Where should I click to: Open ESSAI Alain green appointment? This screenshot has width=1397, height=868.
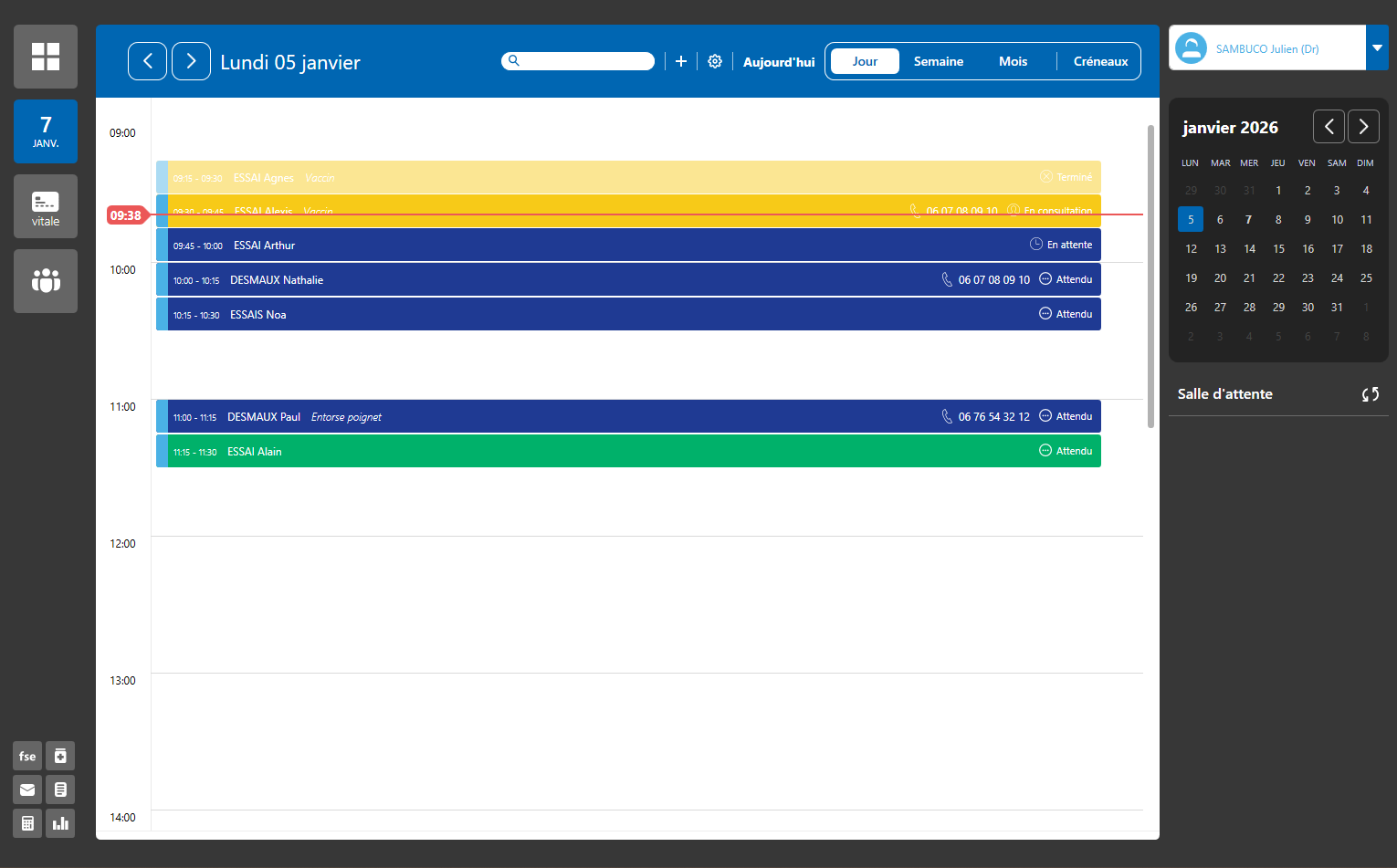(630, 451)
